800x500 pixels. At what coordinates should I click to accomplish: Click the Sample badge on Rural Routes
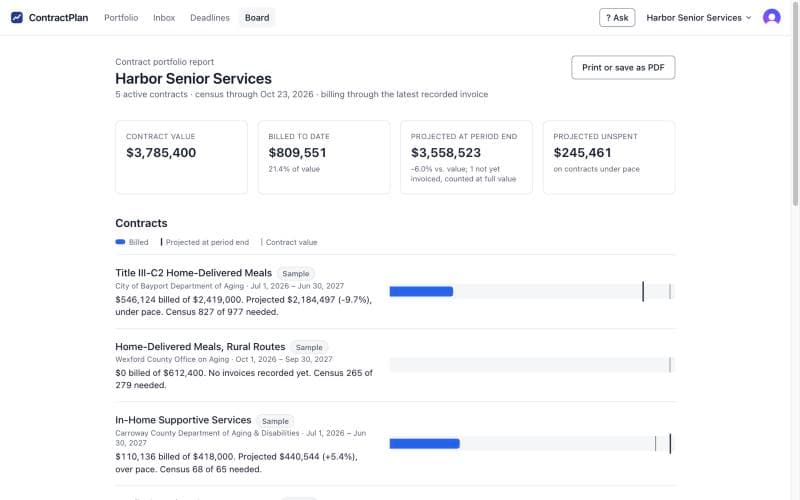coord(309,347)
